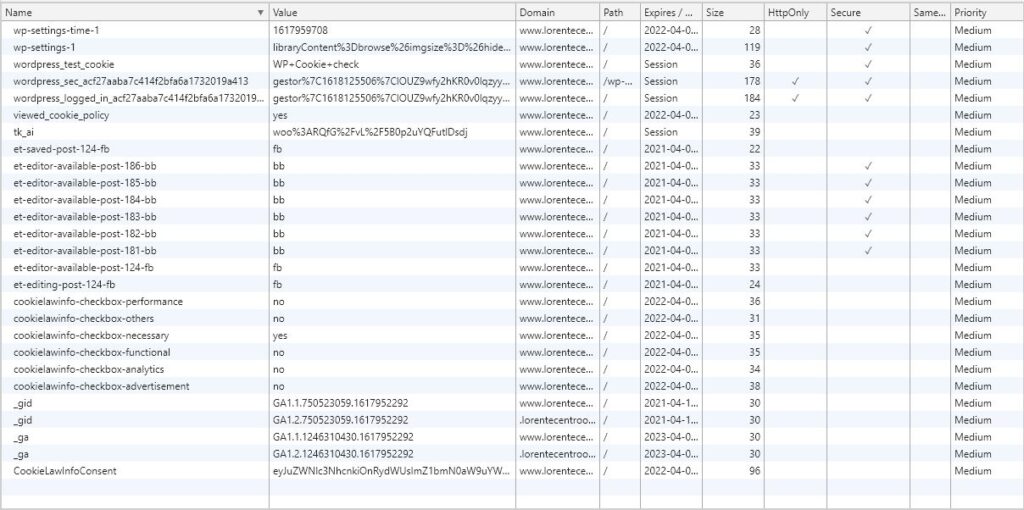Sort by the Expires column header
The height and width of the screenshot is (510, 1024).
(x=671, y=12)
